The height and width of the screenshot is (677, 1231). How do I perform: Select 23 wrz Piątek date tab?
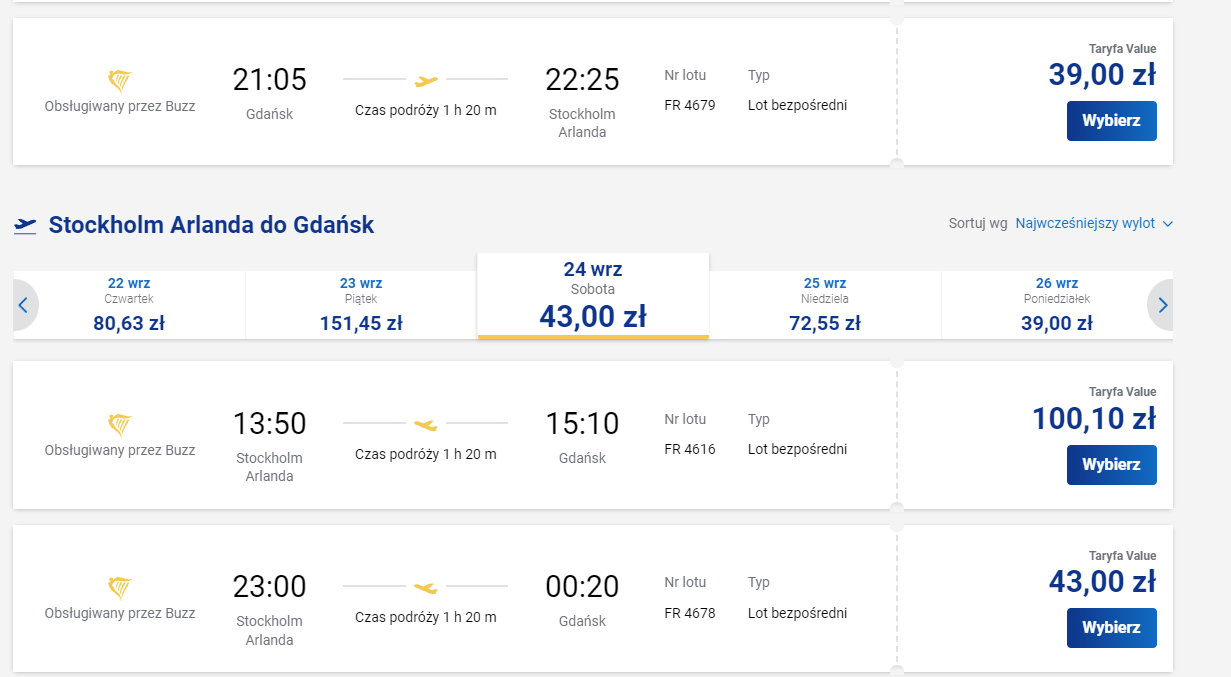point(361,305)
